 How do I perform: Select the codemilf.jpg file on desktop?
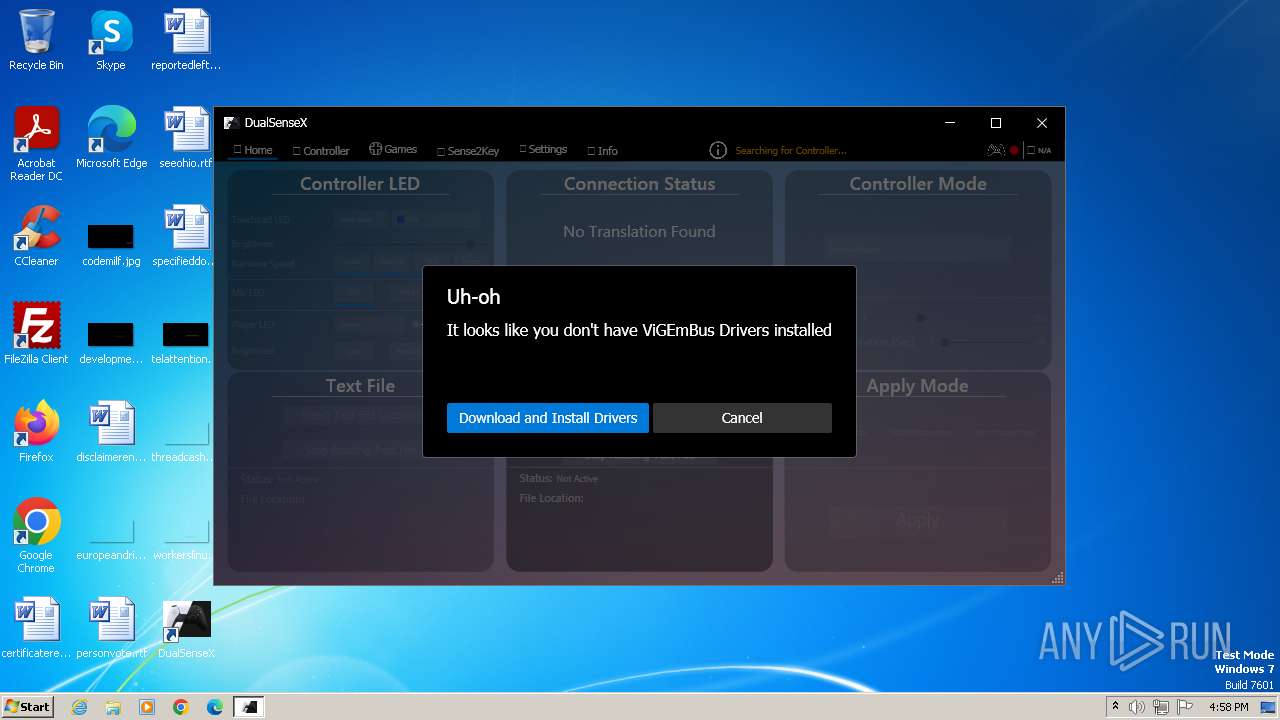[x=111, y=243]
